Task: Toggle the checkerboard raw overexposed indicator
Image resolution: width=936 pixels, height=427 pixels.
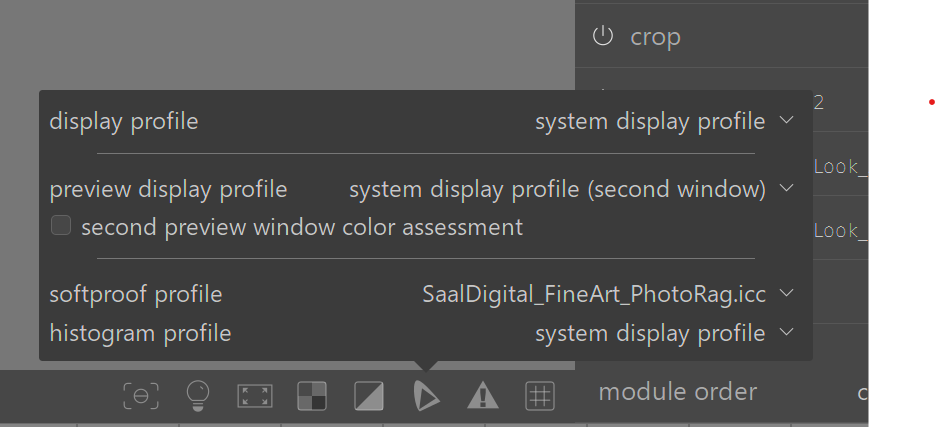Action: pos(312,397)
